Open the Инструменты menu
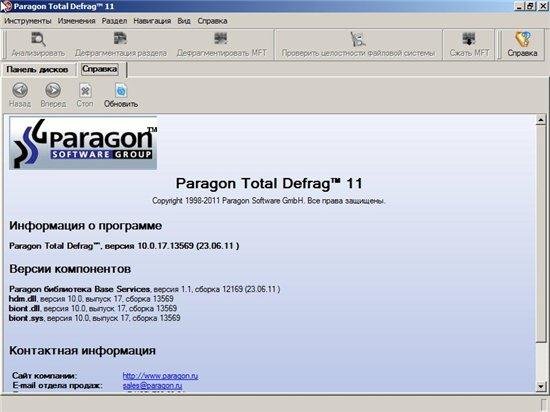The image size is (550, 412). (x=28, y=21)
